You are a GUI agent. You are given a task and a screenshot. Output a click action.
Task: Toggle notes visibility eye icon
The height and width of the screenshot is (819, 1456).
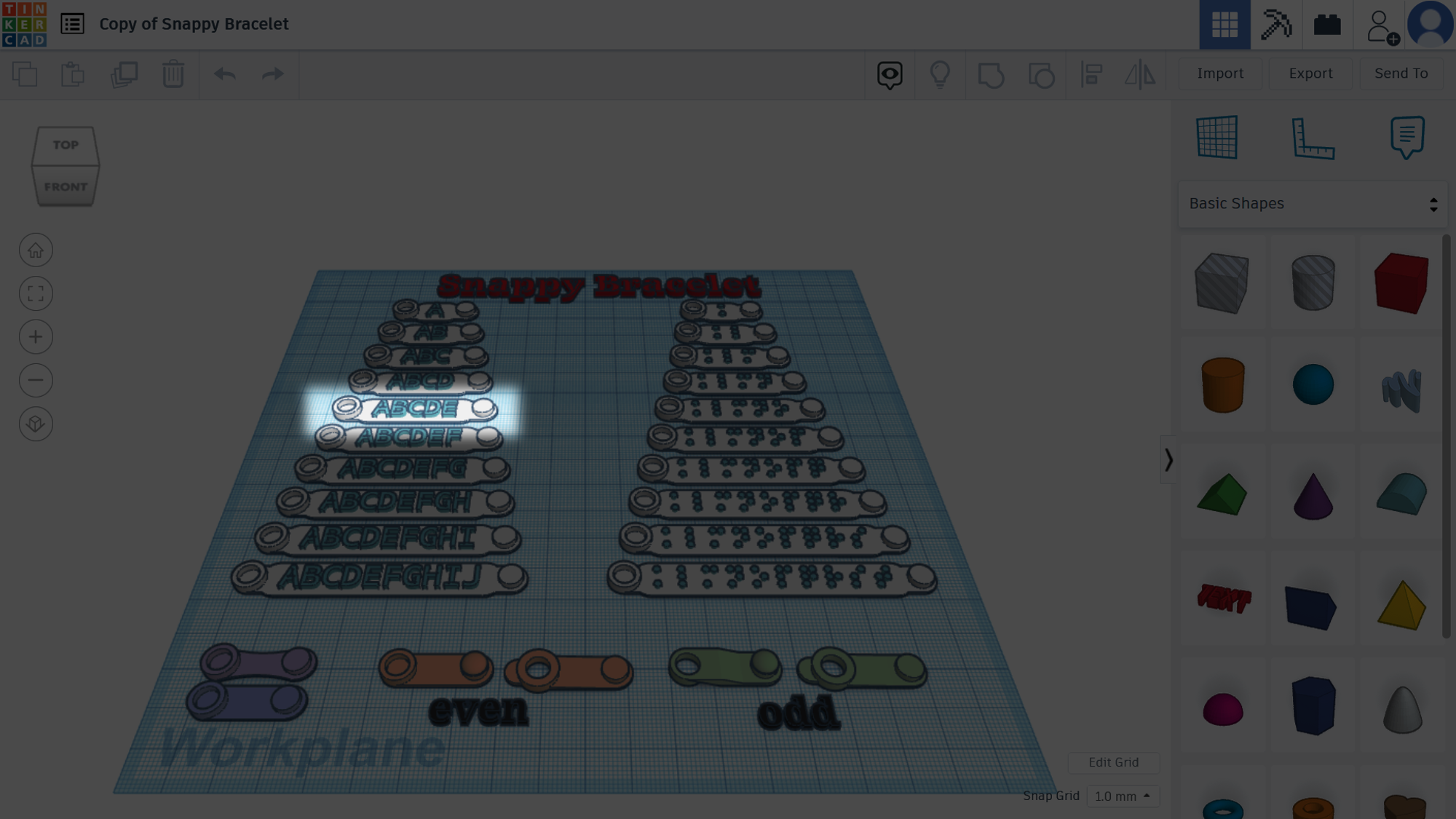(x=890, y=75)
